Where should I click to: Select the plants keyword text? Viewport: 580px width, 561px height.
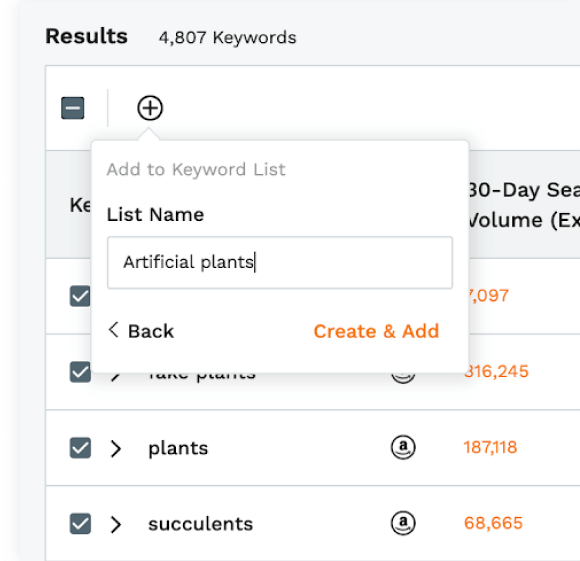178,449
